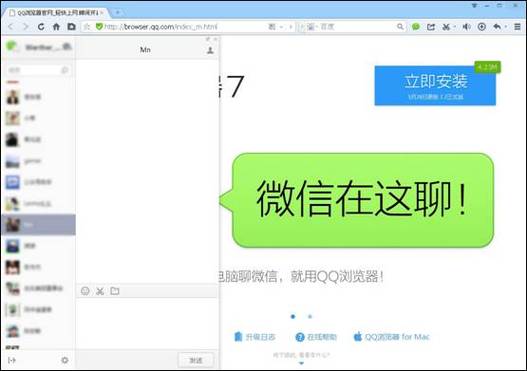Go back with the browser back arrow
Viewport: 527px width, 371px height.
coord(11,27)
